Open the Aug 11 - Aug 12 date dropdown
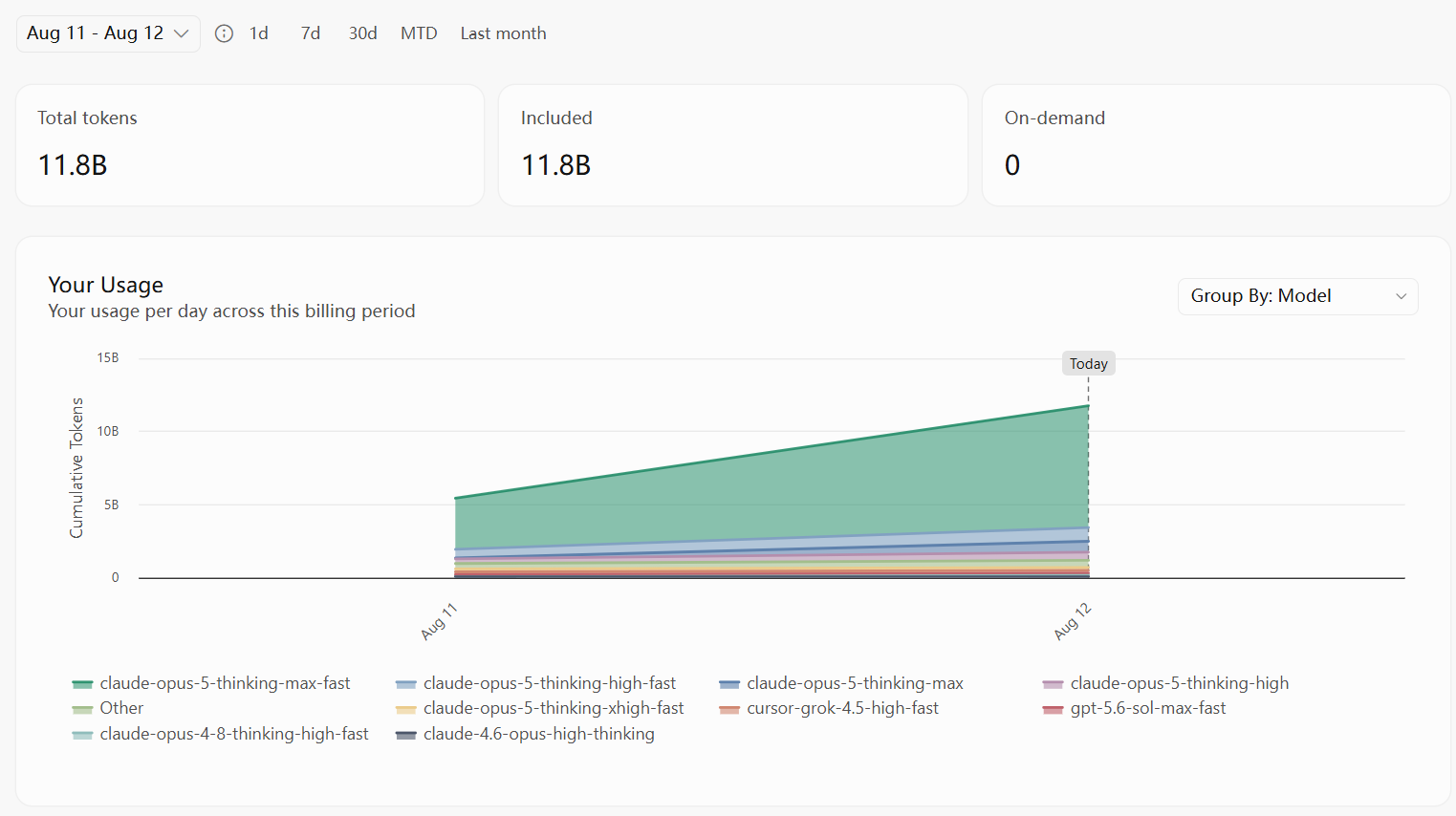Image resolution: width=1456 pixels, height=816 pixels. coord(108,33)
